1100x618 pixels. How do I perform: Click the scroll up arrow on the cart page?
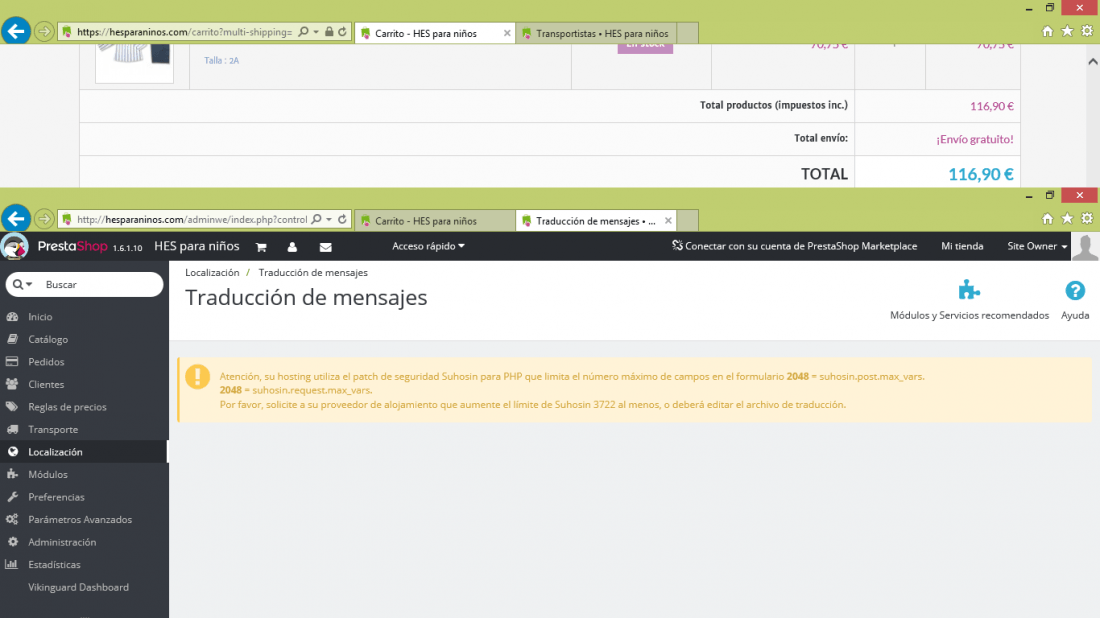point(1092,62)
